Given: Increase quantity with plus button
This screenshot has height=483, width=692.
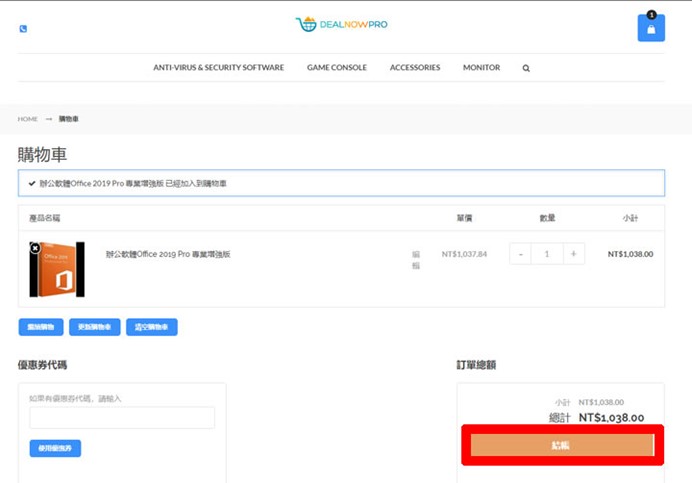Looking at the screenshot, I should 573,254.
